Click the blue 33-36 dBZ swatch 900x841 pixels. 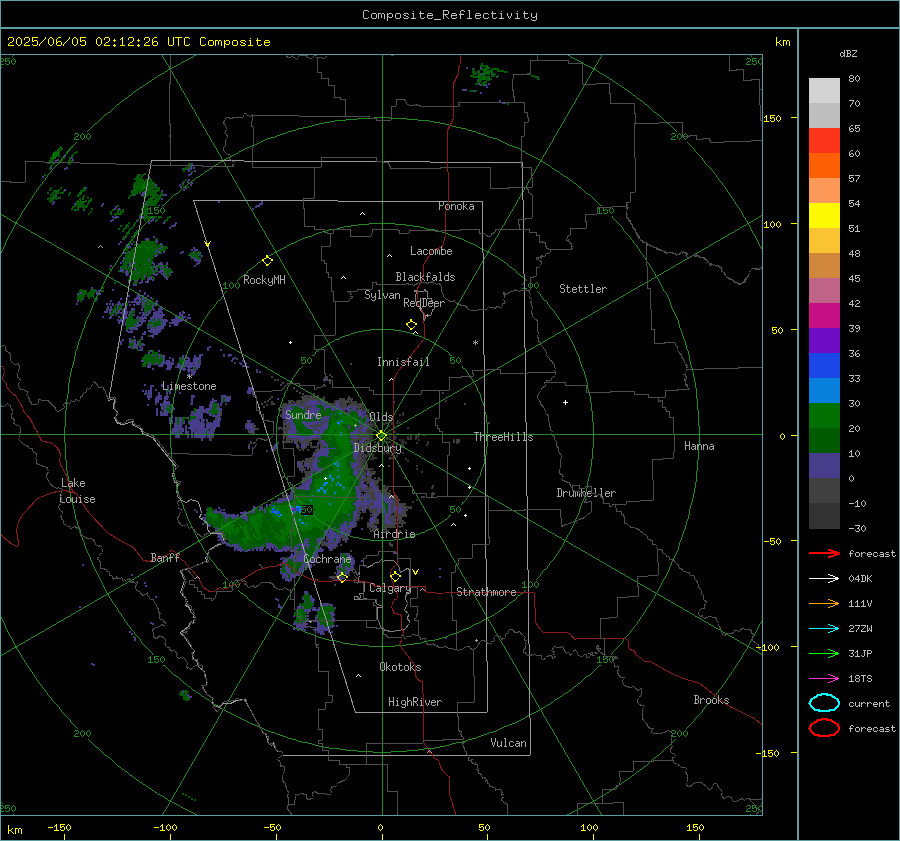824,366
